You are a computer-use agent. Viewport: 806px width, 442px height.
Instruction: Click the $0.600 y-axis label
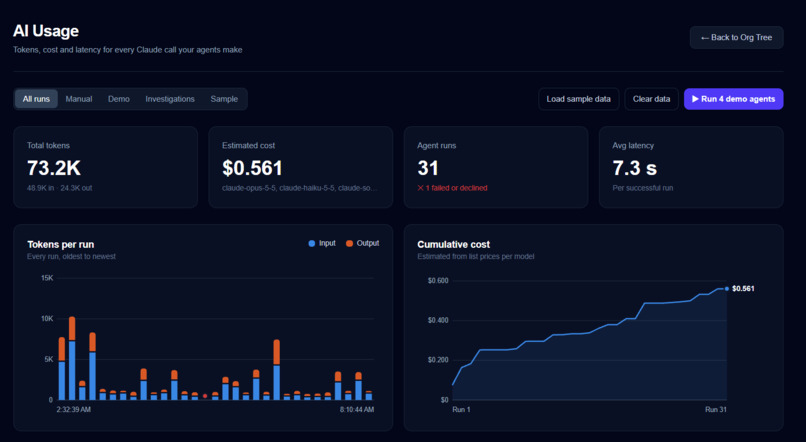pyautogui.click(x=438, y=281)
